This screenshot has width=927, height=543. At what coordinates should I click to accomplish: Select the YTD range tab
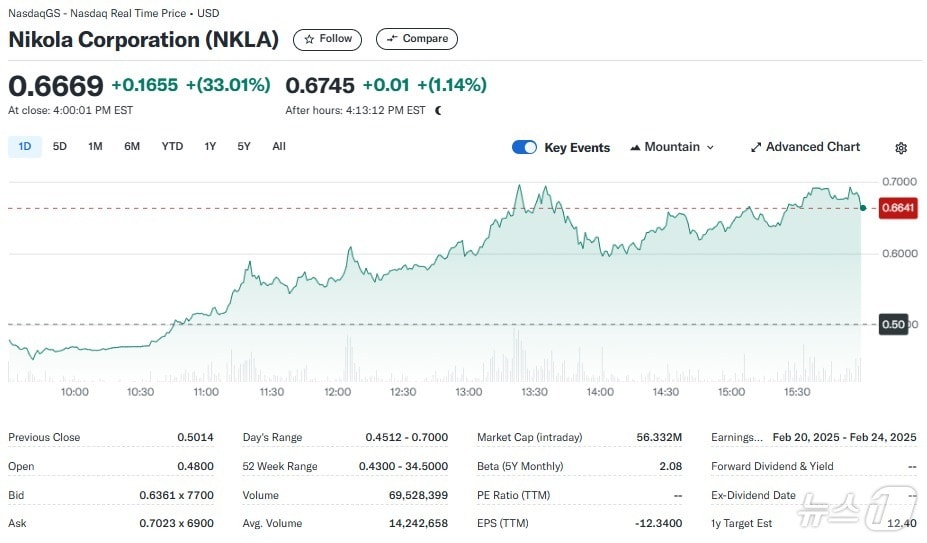[x=172, y=147]
